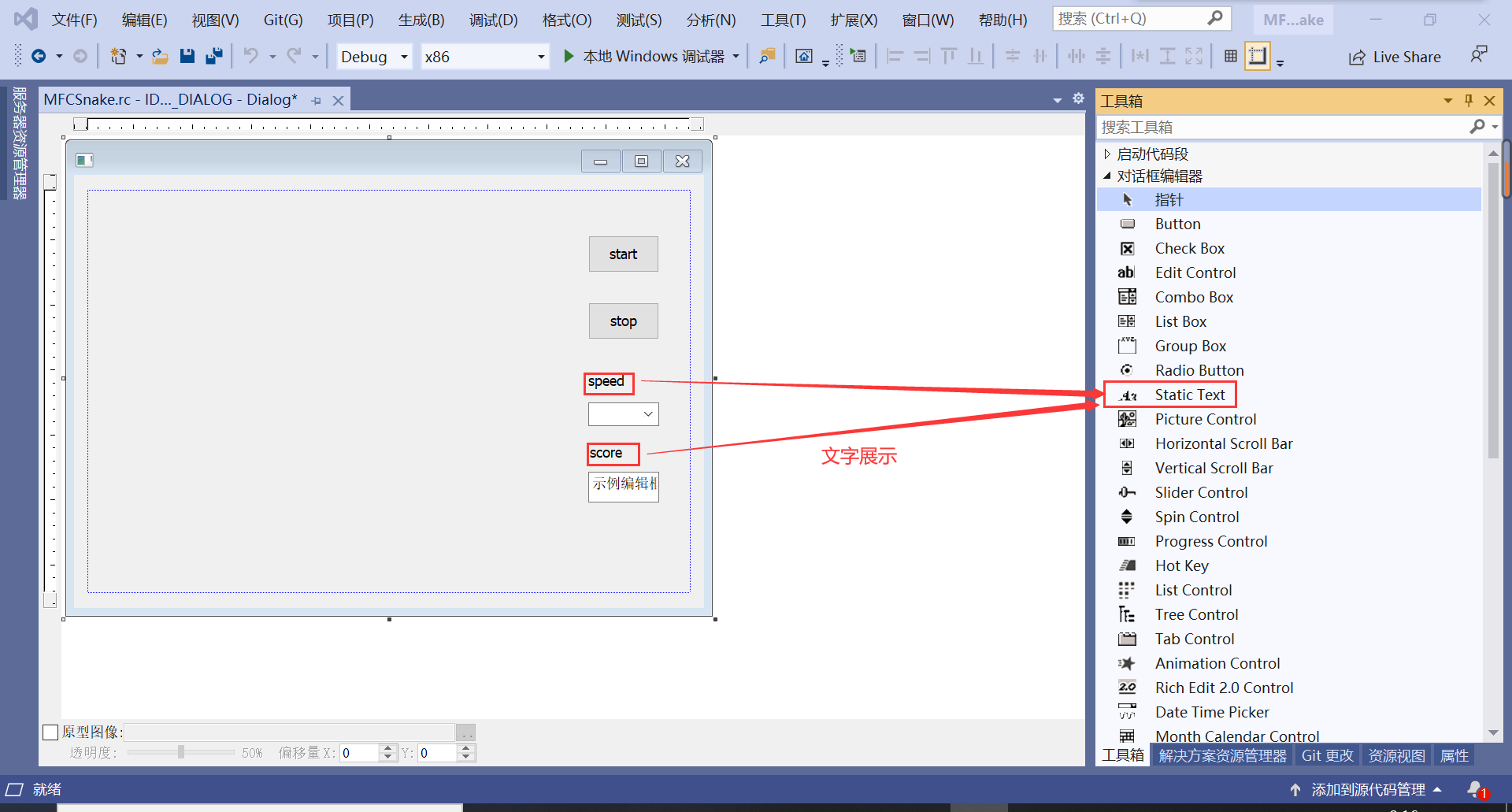
Task: Toggle the guidelines icon in toolbar
Action: pos(1258,56)
